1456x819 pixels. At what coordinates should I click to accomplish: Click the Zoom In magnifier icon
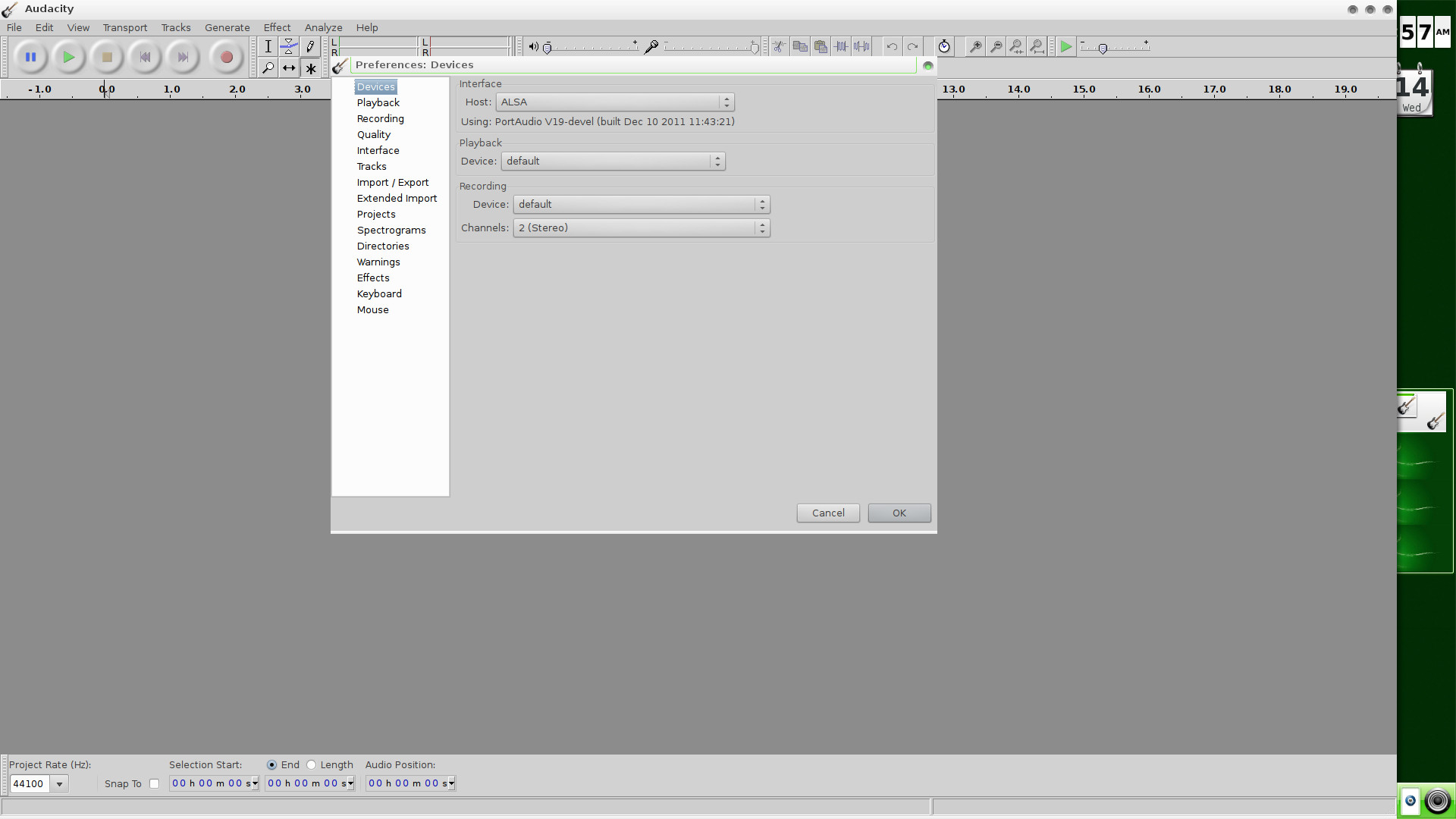pyautogui.click(x=975, y=47)
